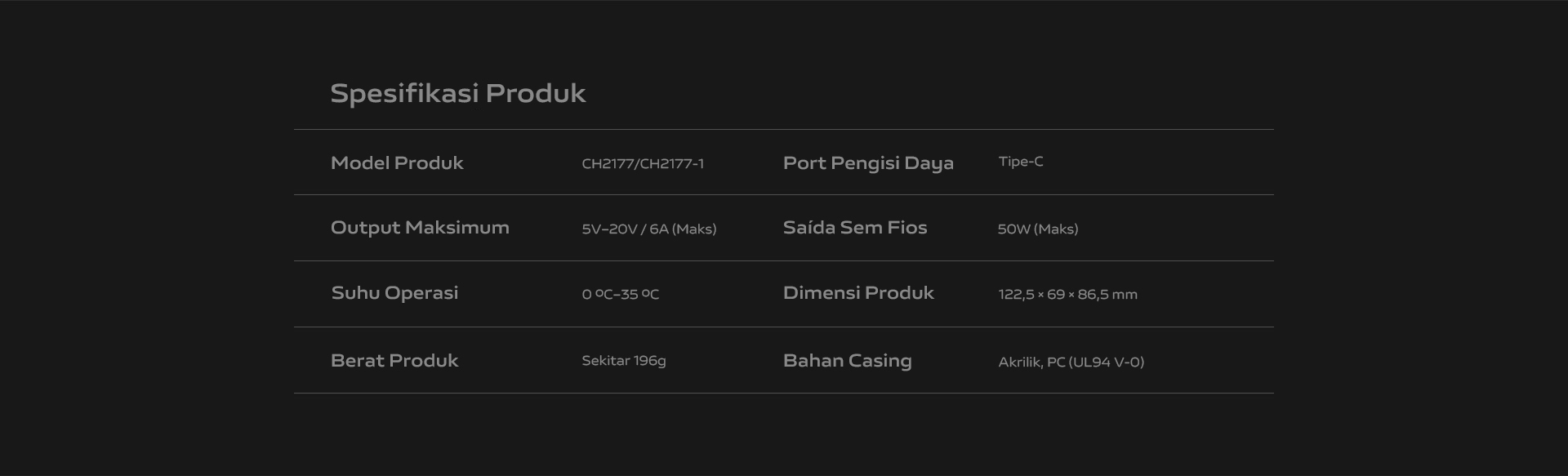Select the Suhu Operasi label

pos(394,293)
